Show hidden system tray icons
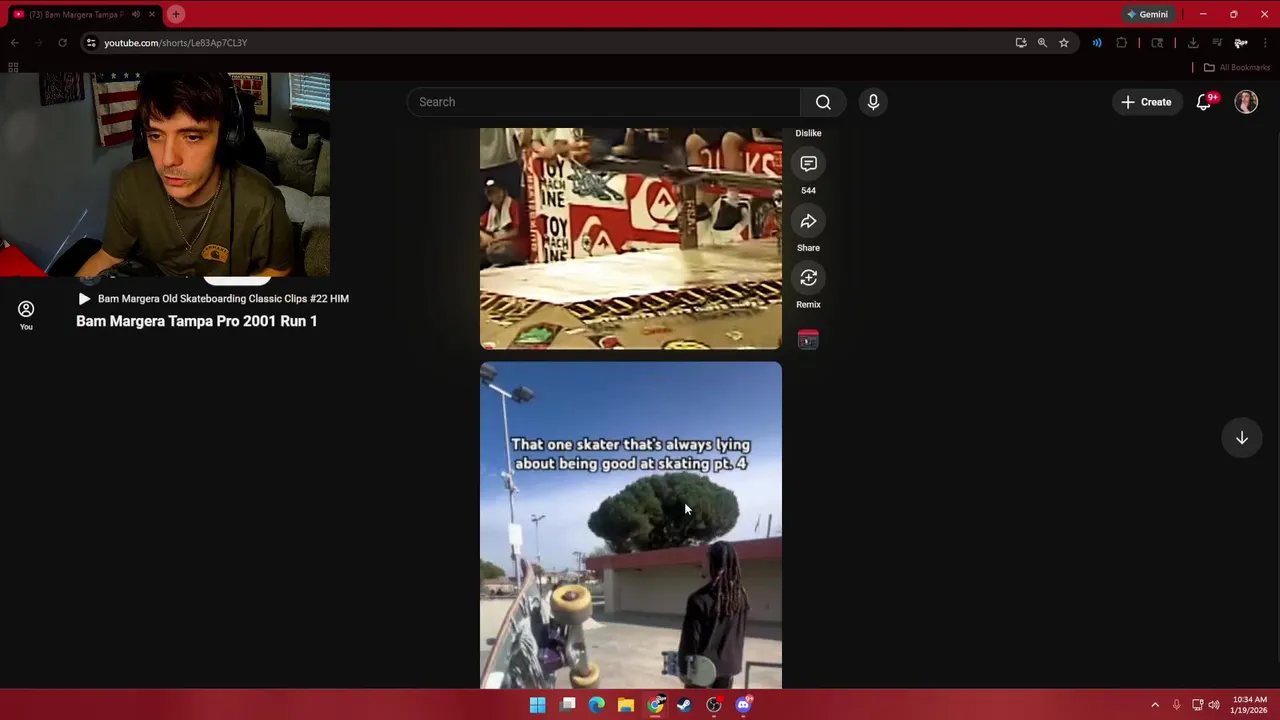 click(x=1155, y=705)
